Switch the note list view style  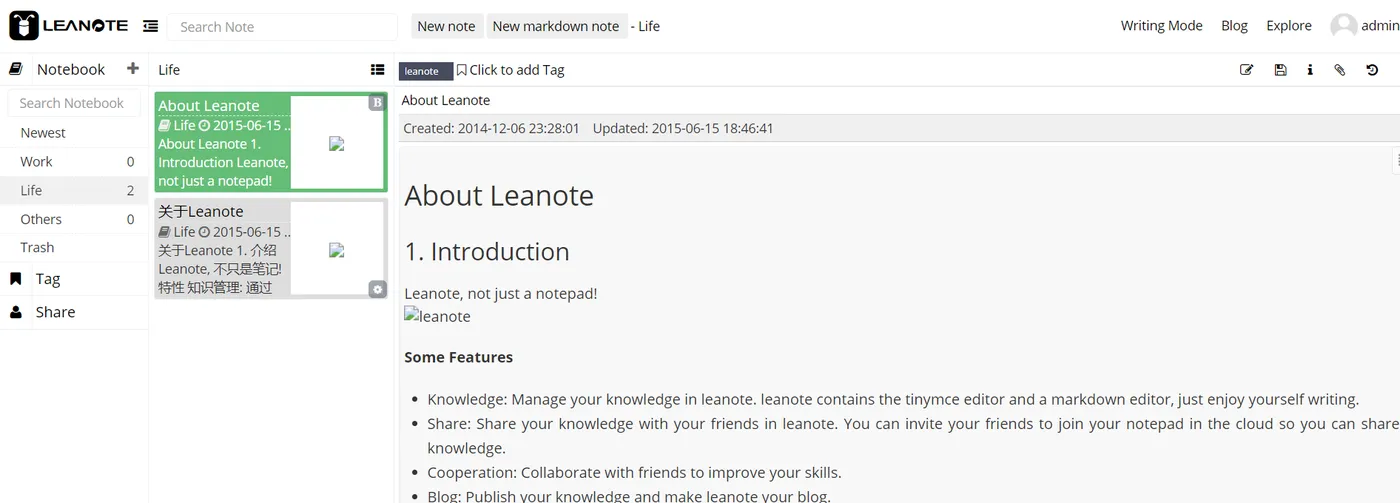[x=377, y=70]
